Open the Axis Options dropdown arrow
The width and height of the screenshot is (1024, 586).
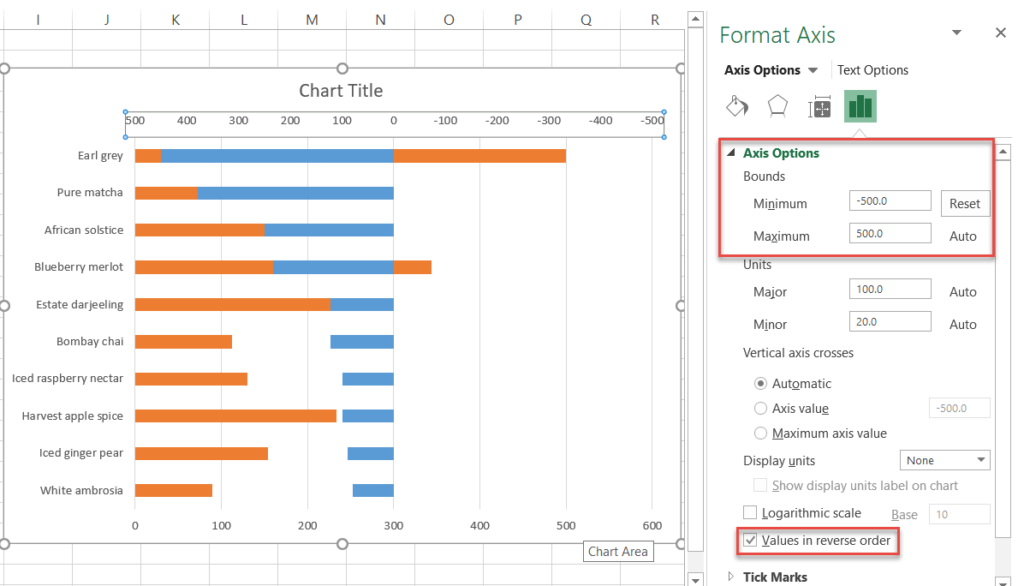811,69
